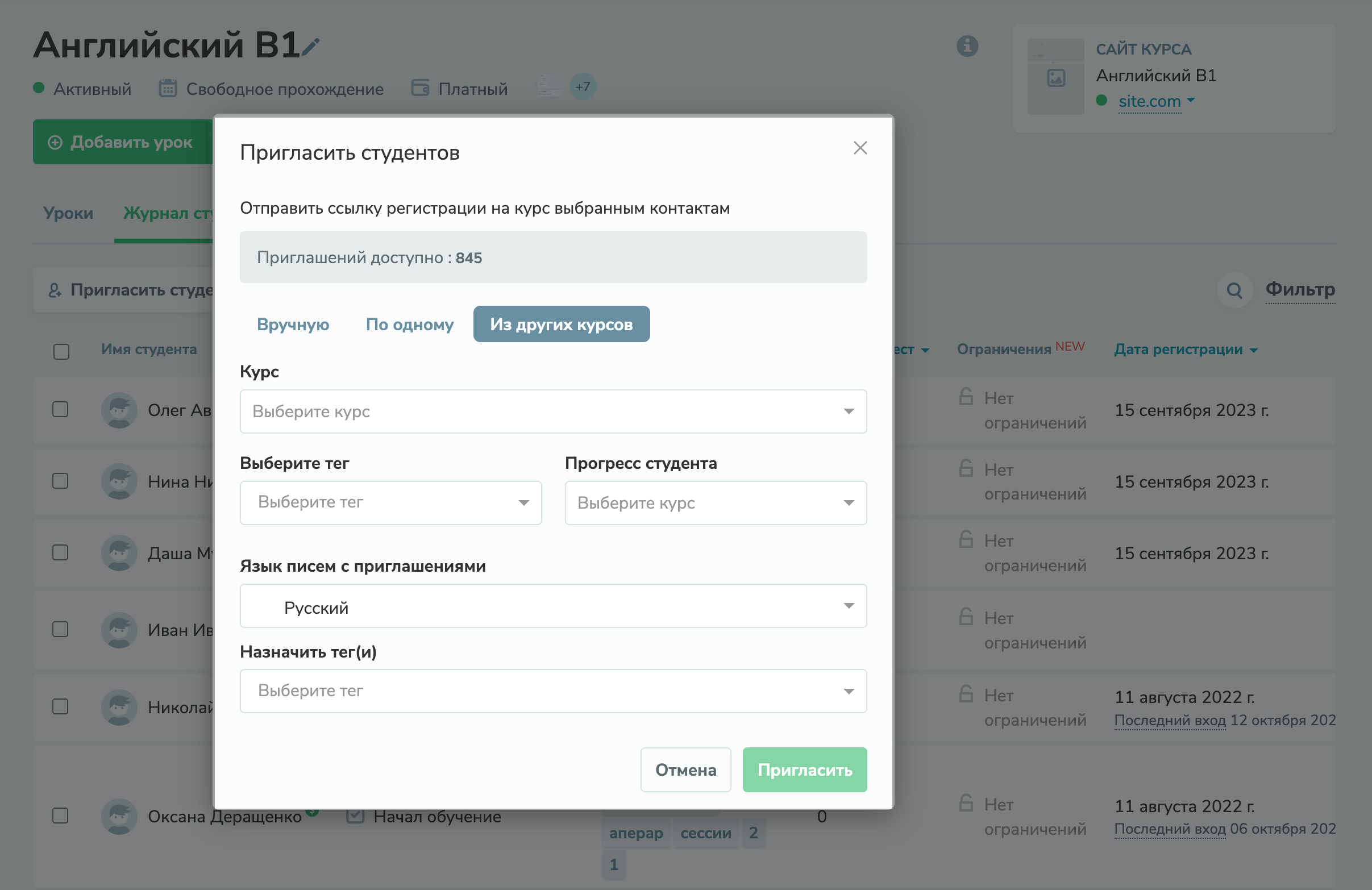Click page 1 in the pagination
Image resolution: width=1372 pixels, height=890 pixels.
pyautogui.click(x=614, y=864)
